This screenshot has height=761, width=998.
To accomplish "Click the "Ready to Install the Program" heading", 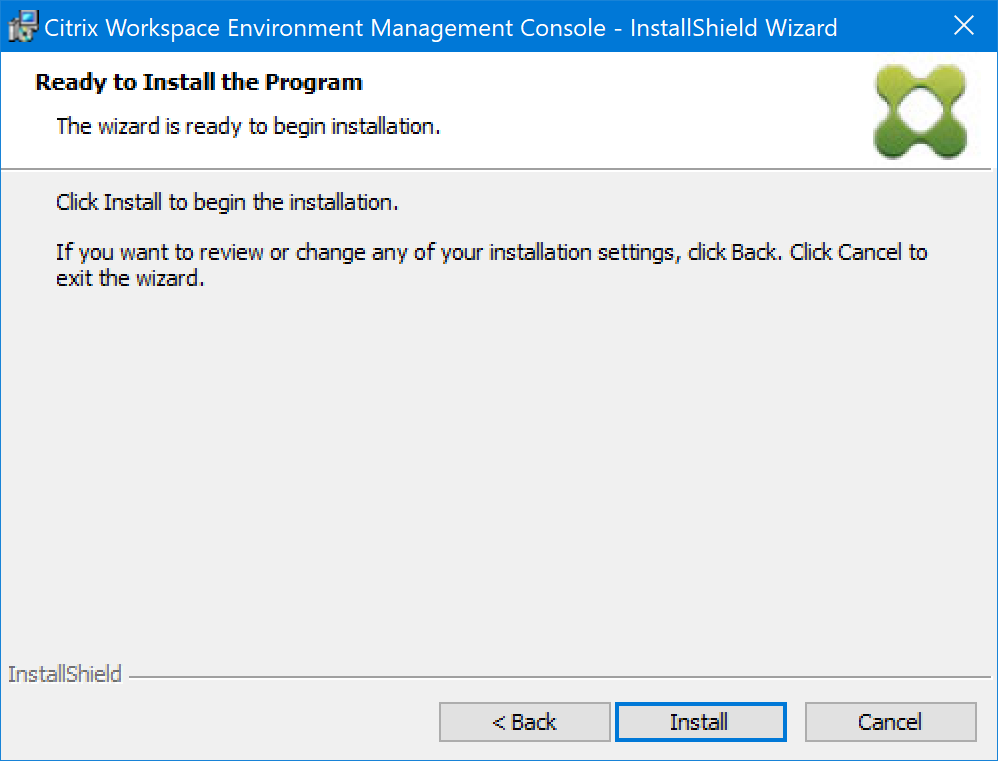I will tap(199, 82).
